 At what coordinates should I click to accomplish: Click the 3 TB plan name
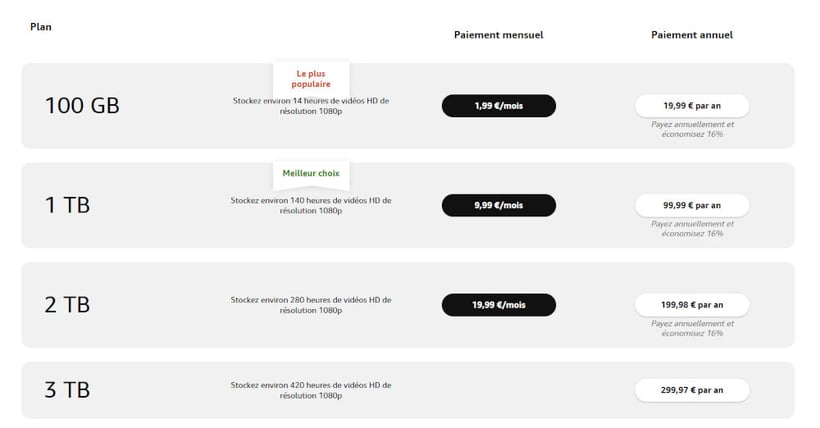pos(67,389)
